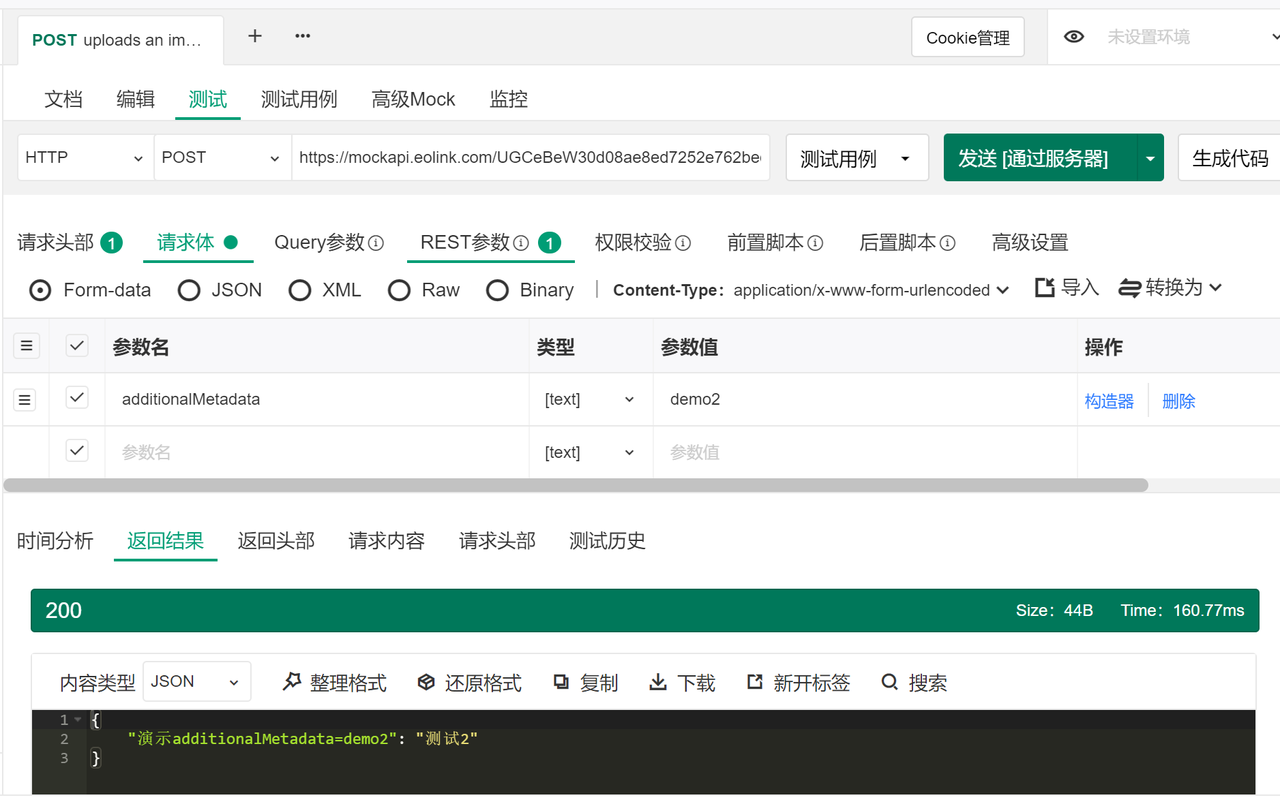The width and height of the screenshot is (1280, 804).
Task: Click the request URL input field
Action: [531, 157]
